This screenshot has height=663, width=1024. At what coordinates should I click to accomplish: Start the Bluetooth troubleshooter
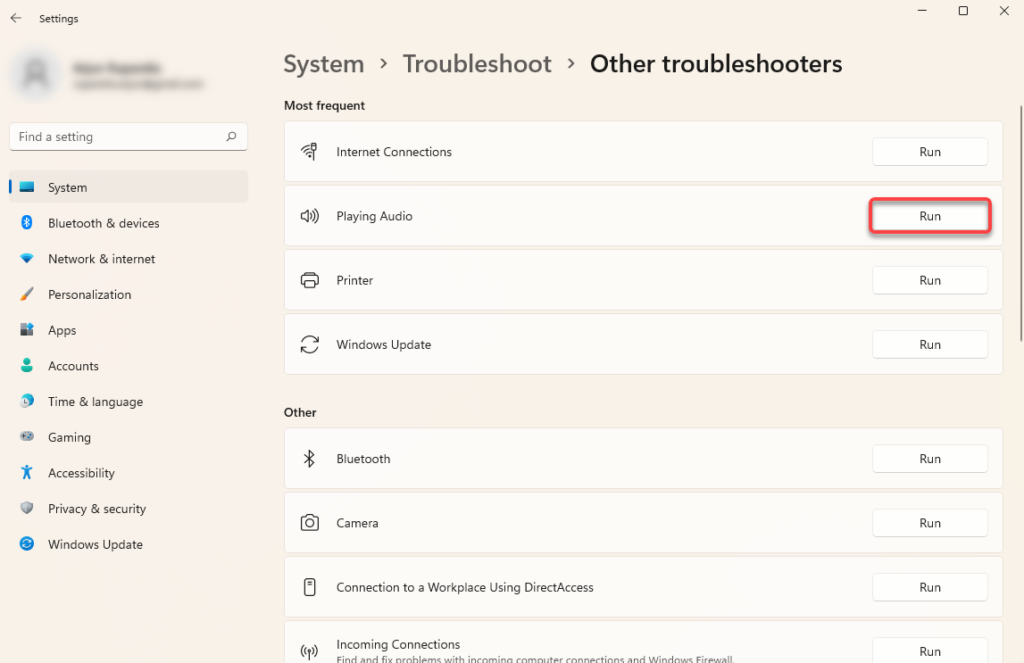[930, 459]
